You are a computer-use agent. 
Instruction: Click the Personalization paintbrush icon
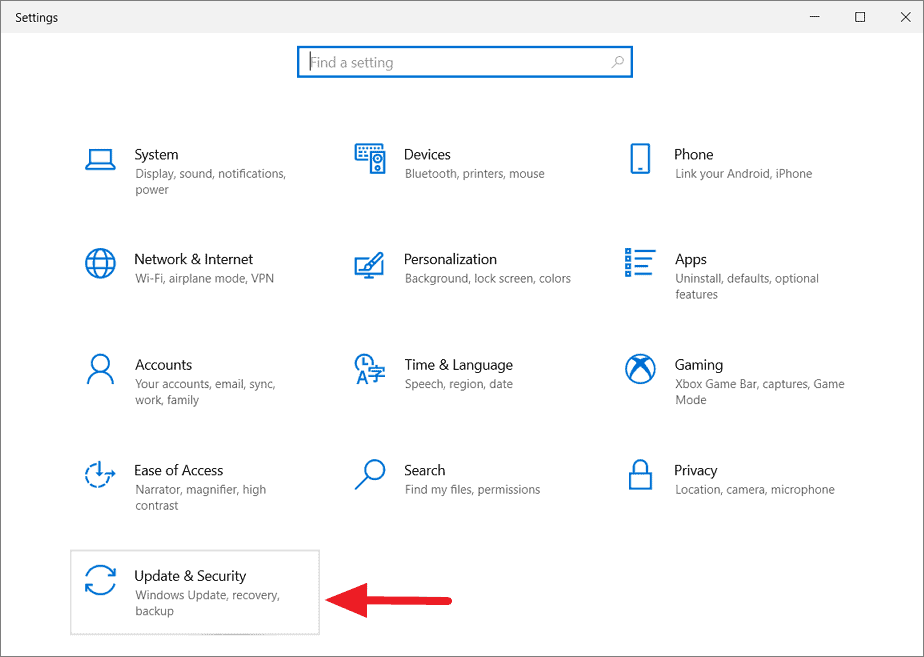coord(369,265)
